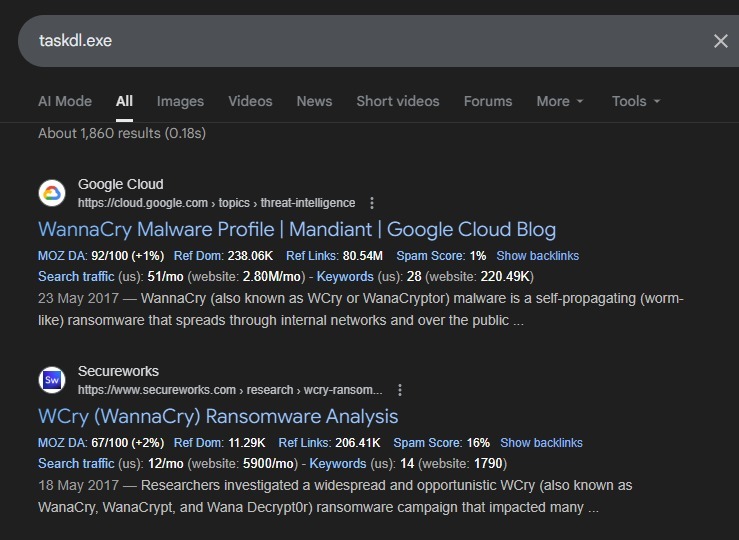Select the Forums tab

(488, 101)
